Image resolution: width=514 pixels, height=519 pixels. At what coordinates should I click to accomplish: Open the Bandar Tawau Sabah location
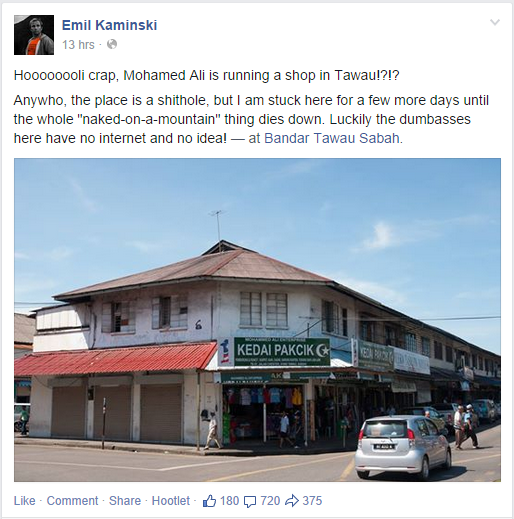tap(332, 138)
